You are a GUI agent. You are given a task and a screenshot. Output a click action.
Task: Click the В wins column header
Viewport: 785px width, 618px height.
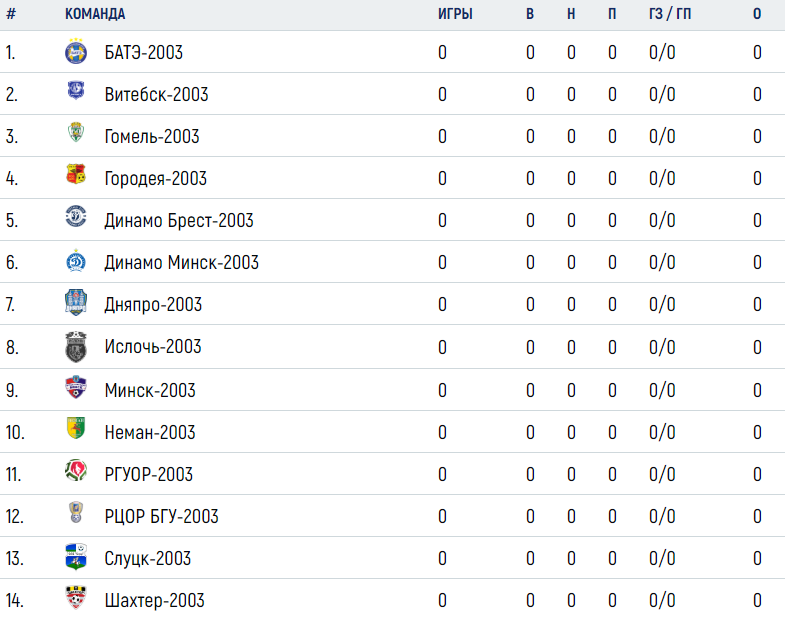tap(530, 14)
